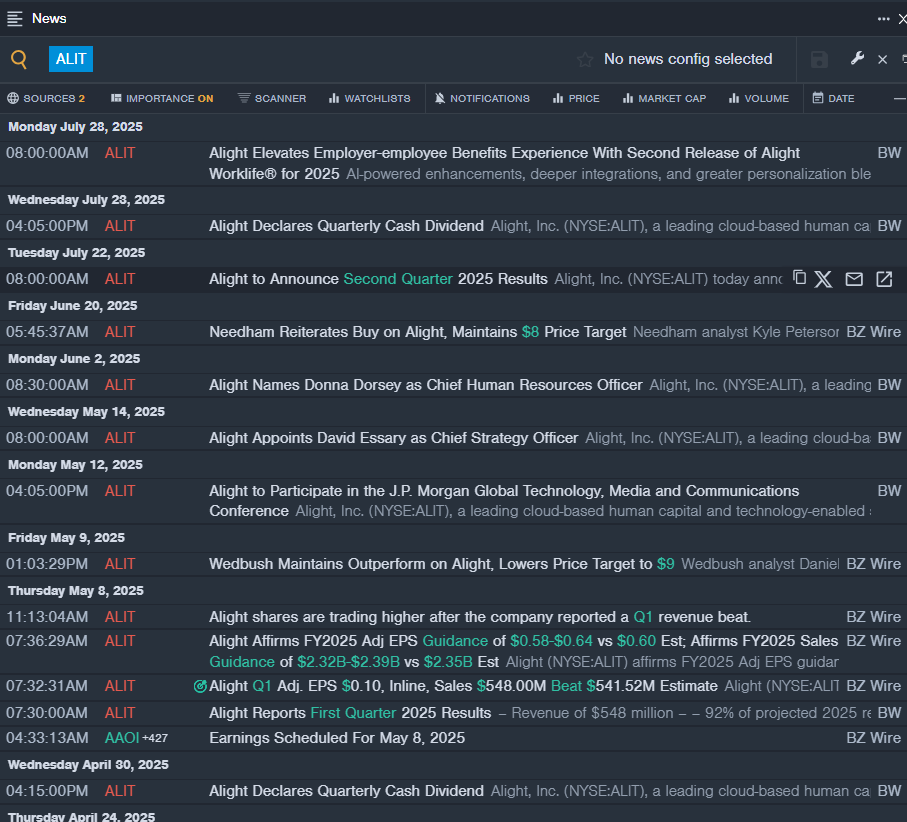907x822 pixels.
Task: Click the three-dot more options icon
Action: click(883, 19)
